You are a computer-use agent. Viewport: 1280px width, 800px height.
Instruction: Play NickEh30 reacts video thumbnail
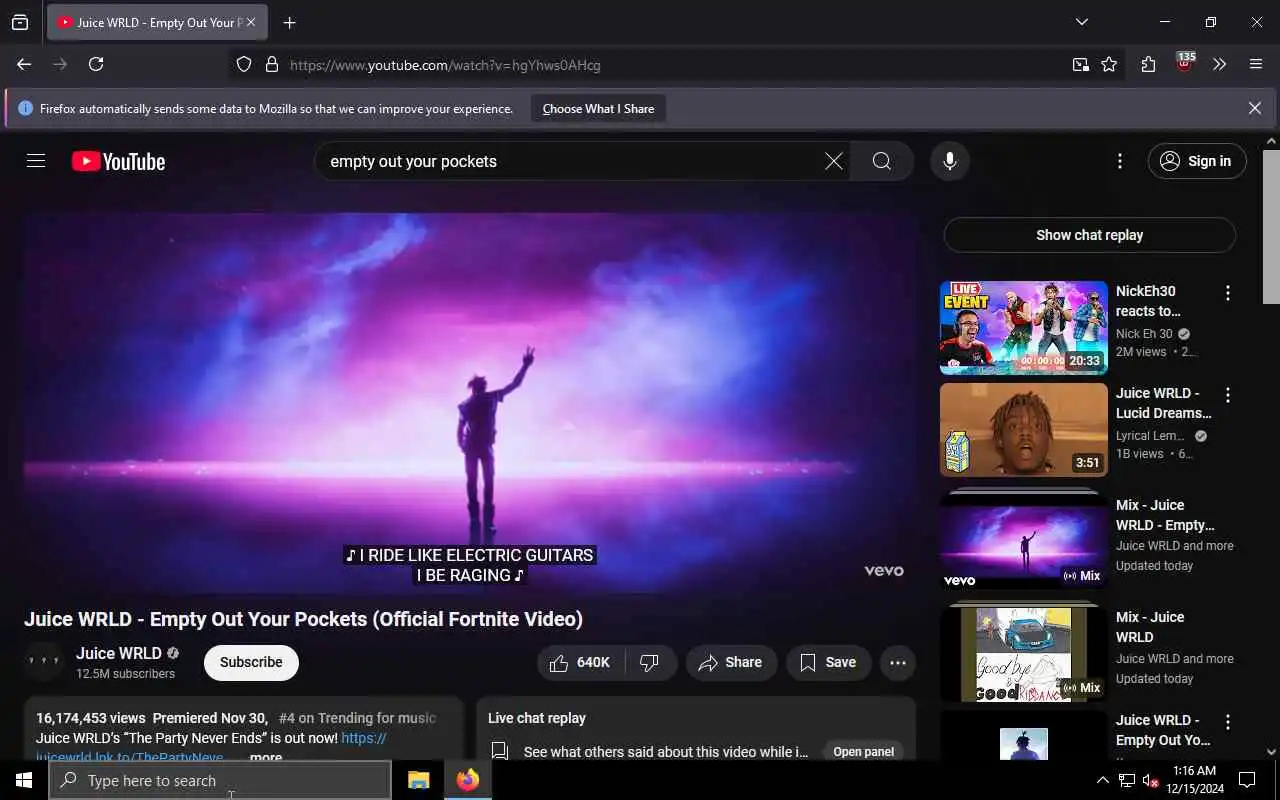pos(1023,328)
